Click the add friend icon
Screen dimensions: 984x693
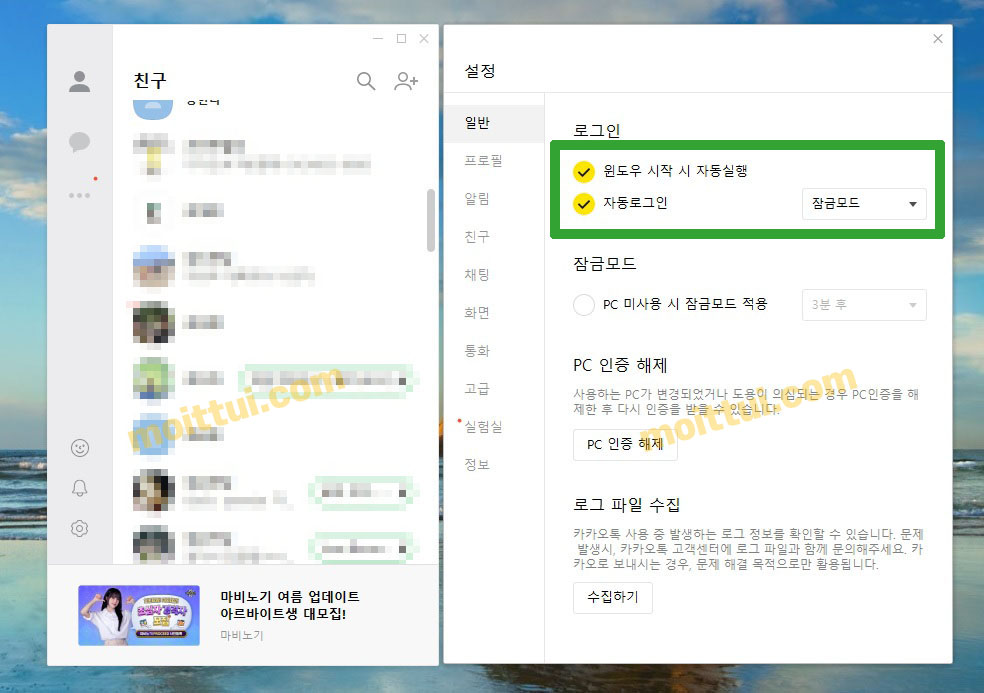pyautogui.click(x=406, y=81)
